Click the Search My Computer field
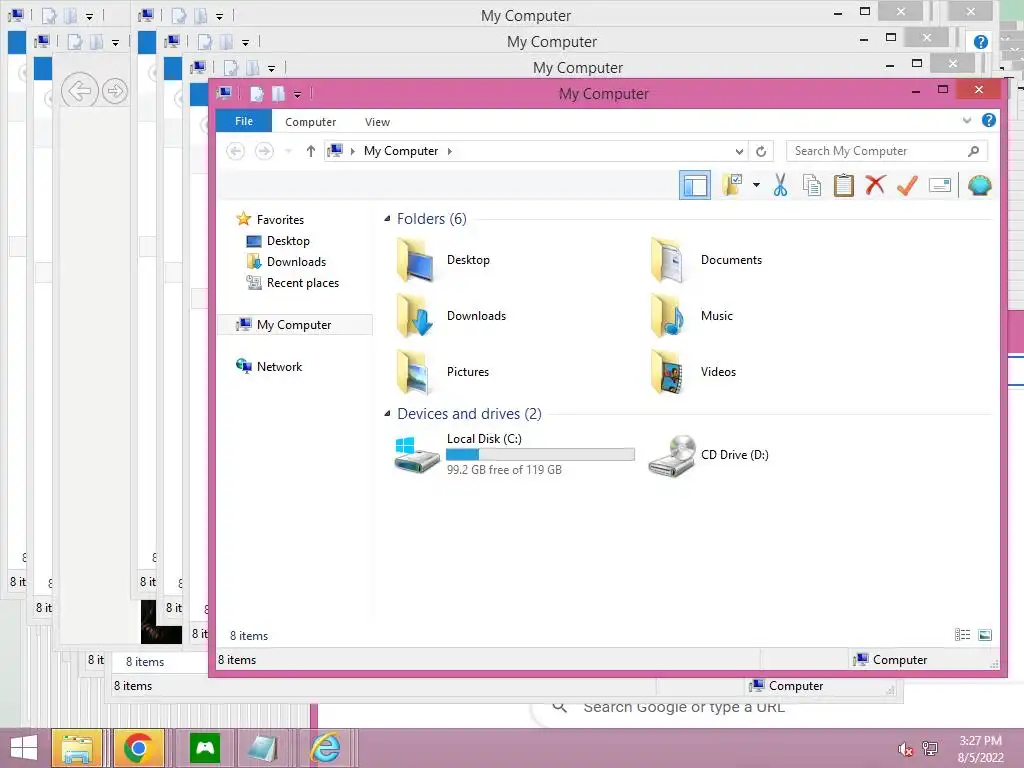This screenshot has width=1024, height=768. pyautogui.click(x=886, y=151)
